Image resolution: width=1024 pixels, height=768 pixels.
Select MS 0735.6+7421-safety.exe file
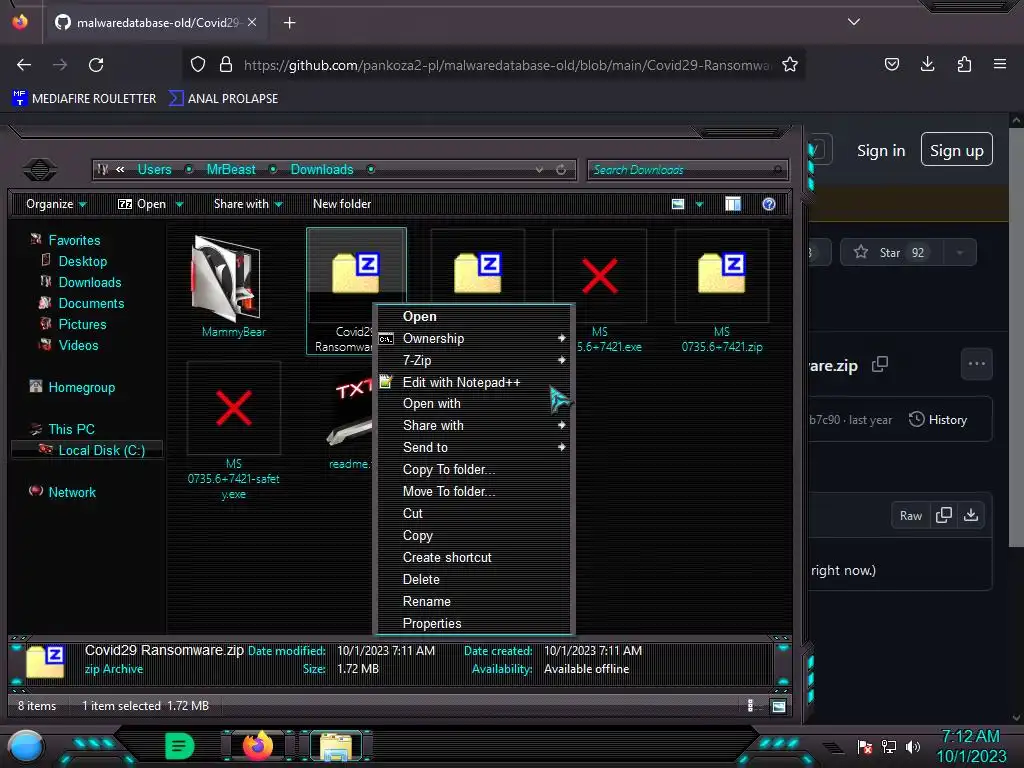point(233,431)
